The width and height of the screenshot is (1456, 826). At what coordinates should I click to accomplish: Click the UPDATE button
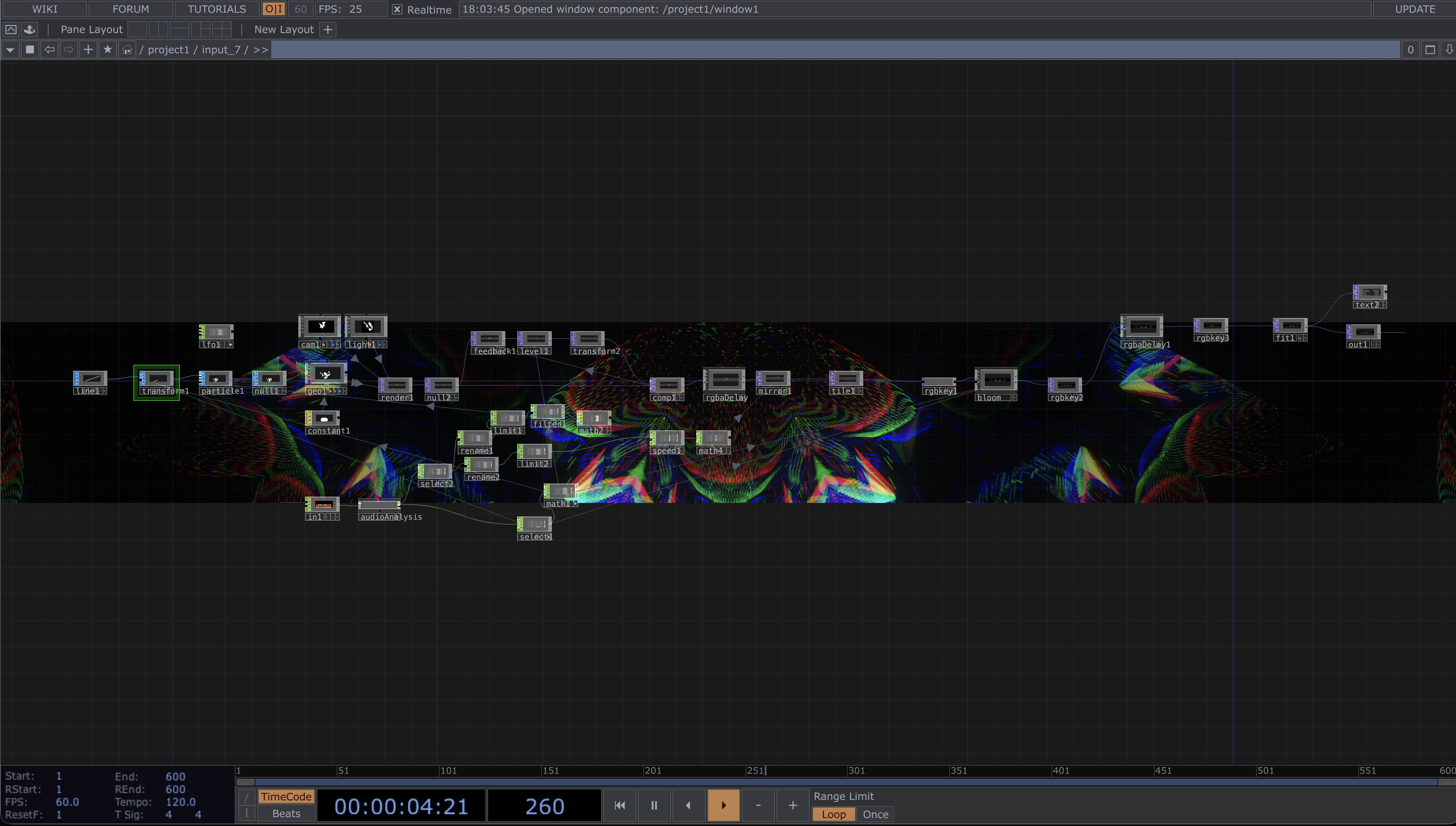pyautogui.click(x=1415, y=9)
